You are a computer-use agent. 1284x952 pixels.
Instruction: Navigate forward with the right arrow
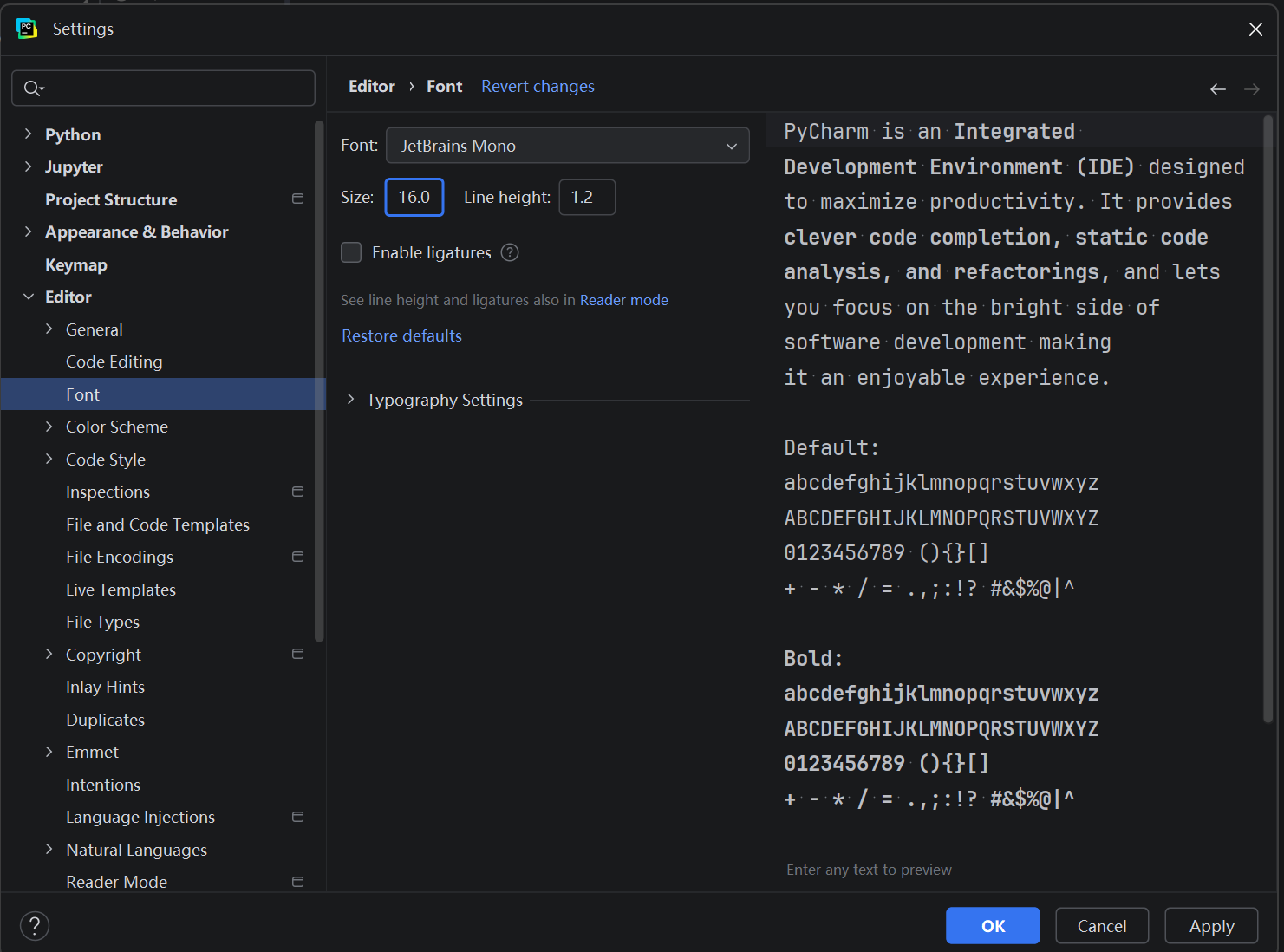click(1252, 89)
